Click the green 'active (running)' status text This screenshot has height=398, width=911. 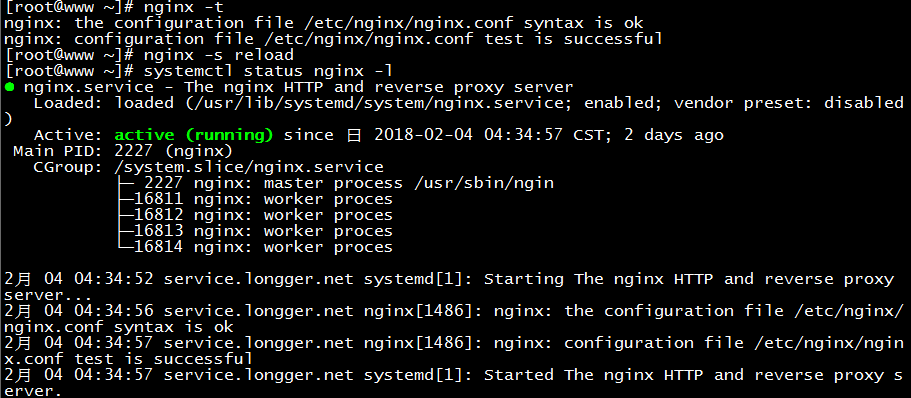pos(193,135)
